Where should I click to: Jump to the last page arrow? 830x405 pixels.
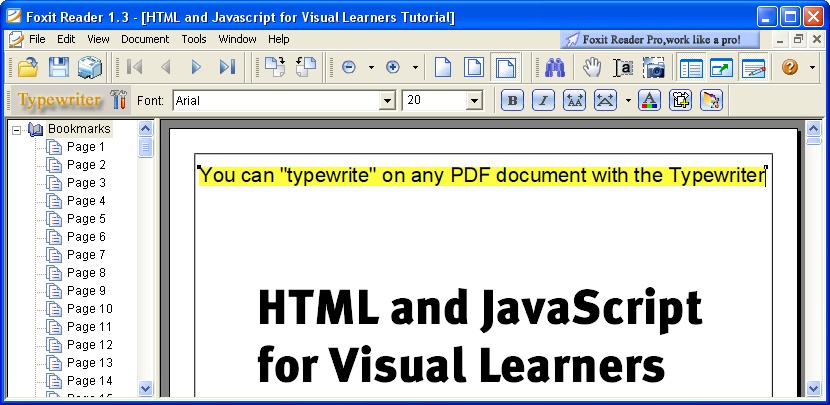(227, 67)
